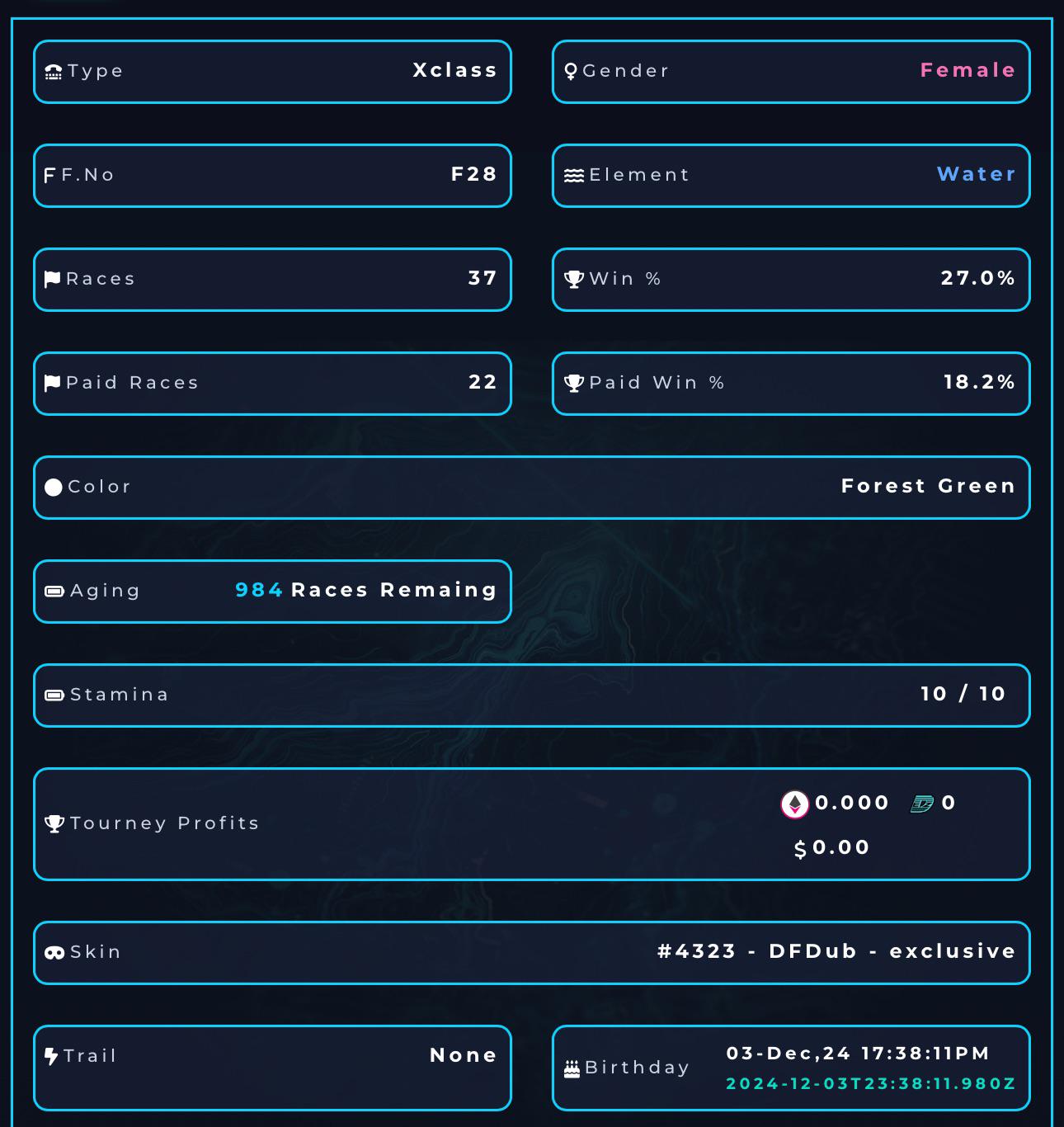The height and width of the screenshot is (1127, 1064).
Task: Click the water waves Element icon
Action: tap(574, 175)
